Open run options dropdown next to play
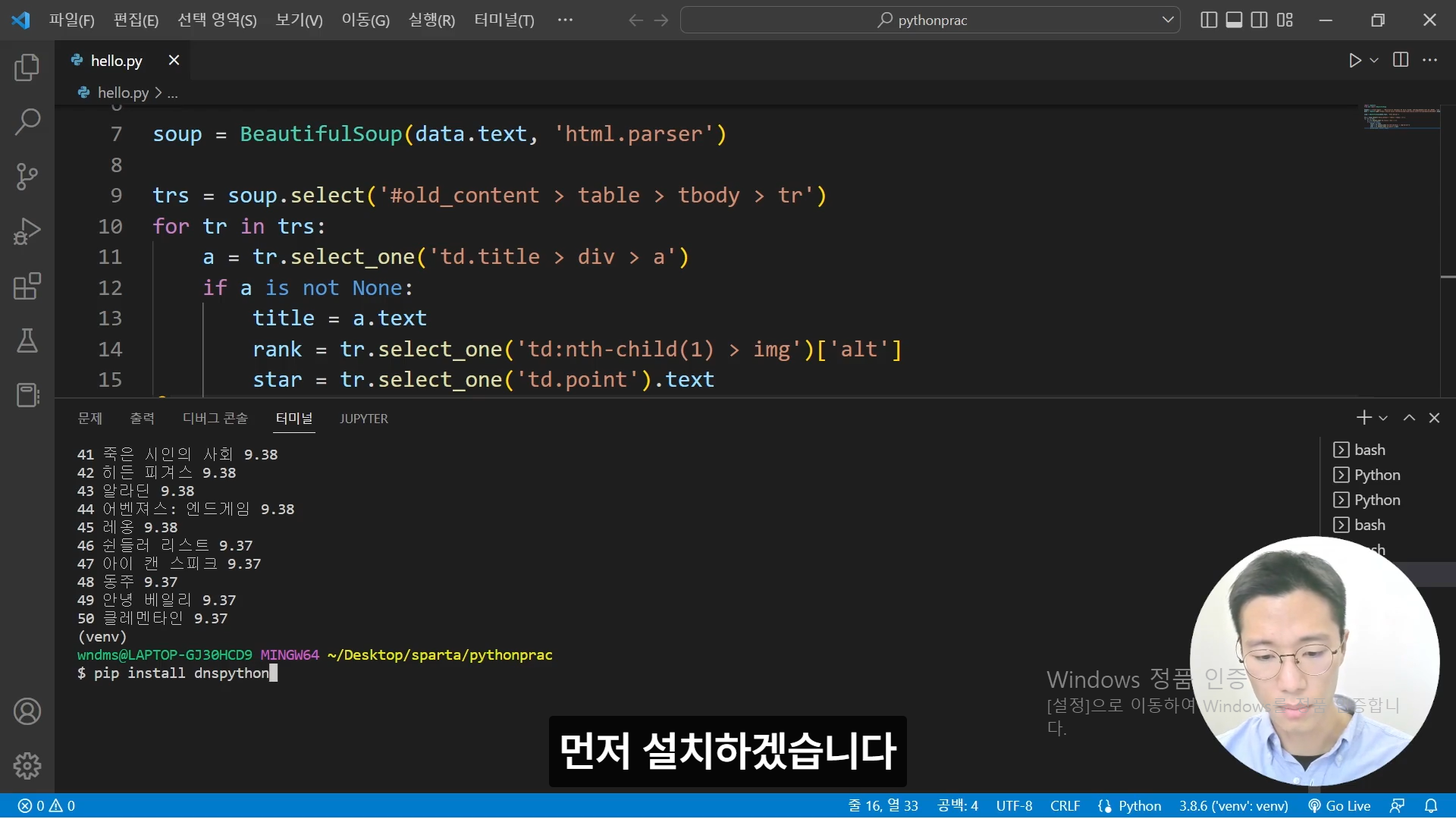Image resolution: width=1456 pixels, height=819 pixels. pos(1374,61)
